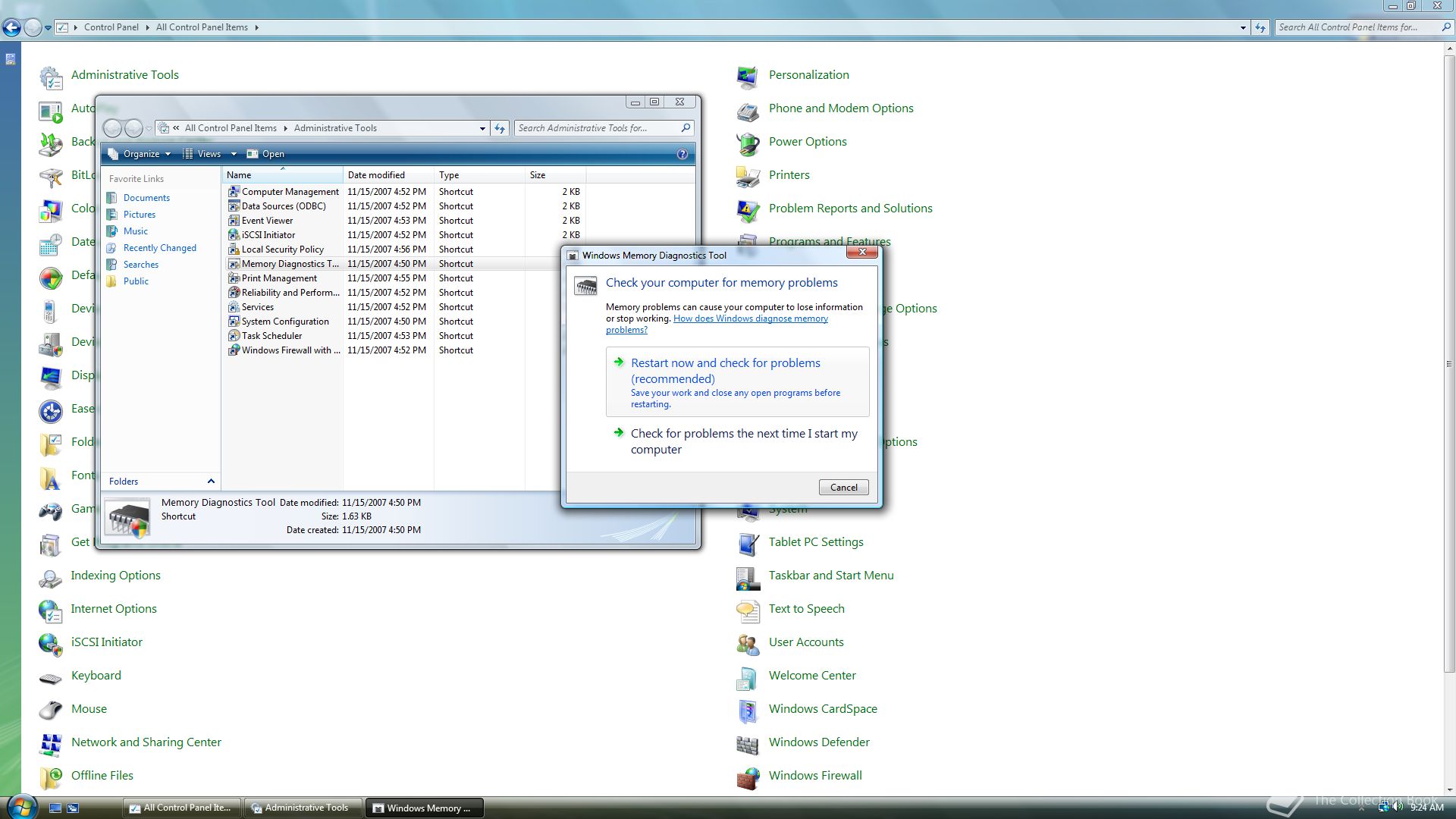The width and height of the screenshot is (1456, 819).
Task: Click the Show Desktop quick launch icon
Action: pyautogui.click(x=55, y=808)
